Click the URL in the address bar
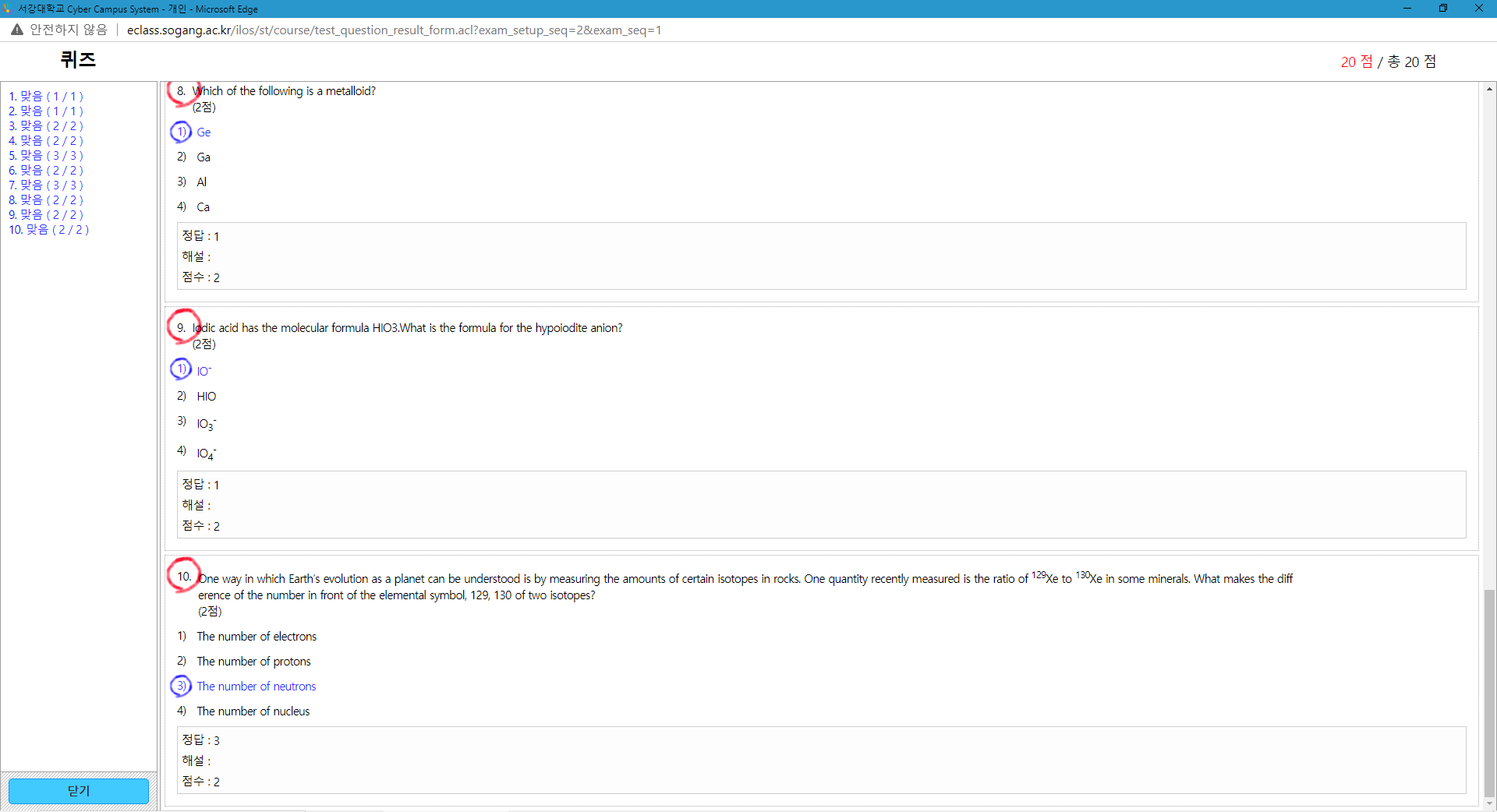 394,30
